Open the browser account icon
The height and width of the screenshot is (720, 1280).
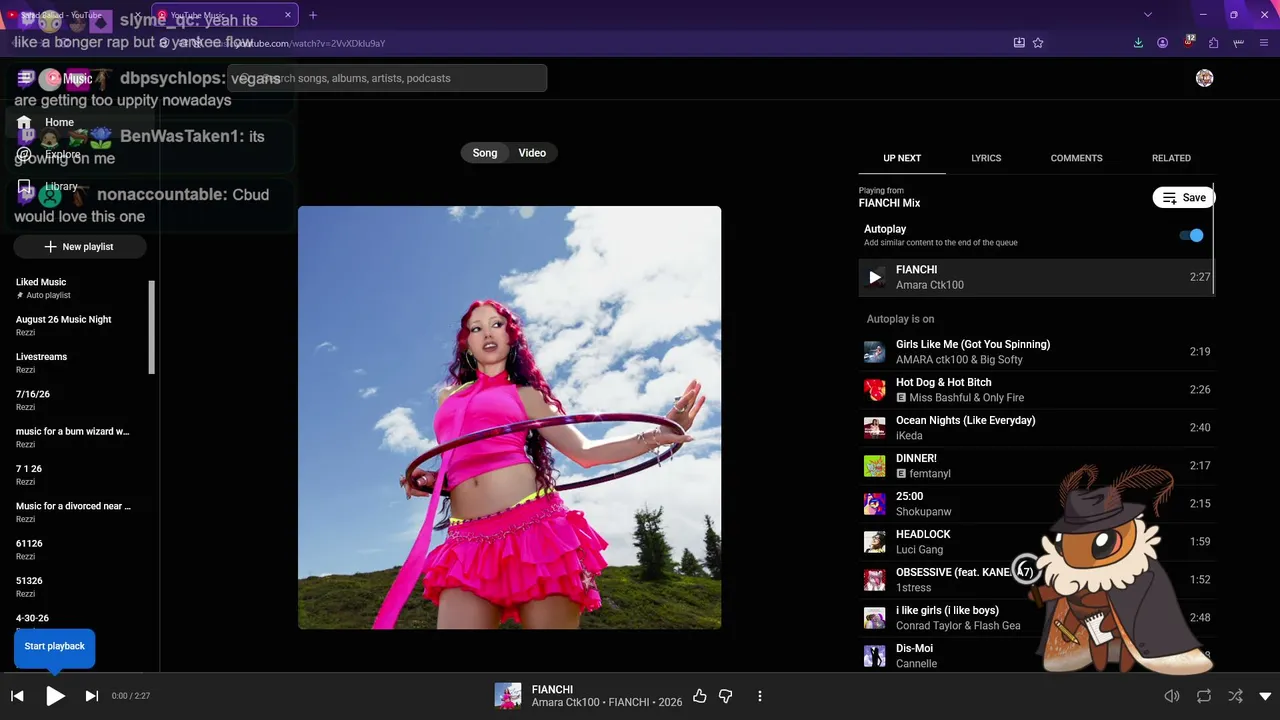[x=1163, y=43]
